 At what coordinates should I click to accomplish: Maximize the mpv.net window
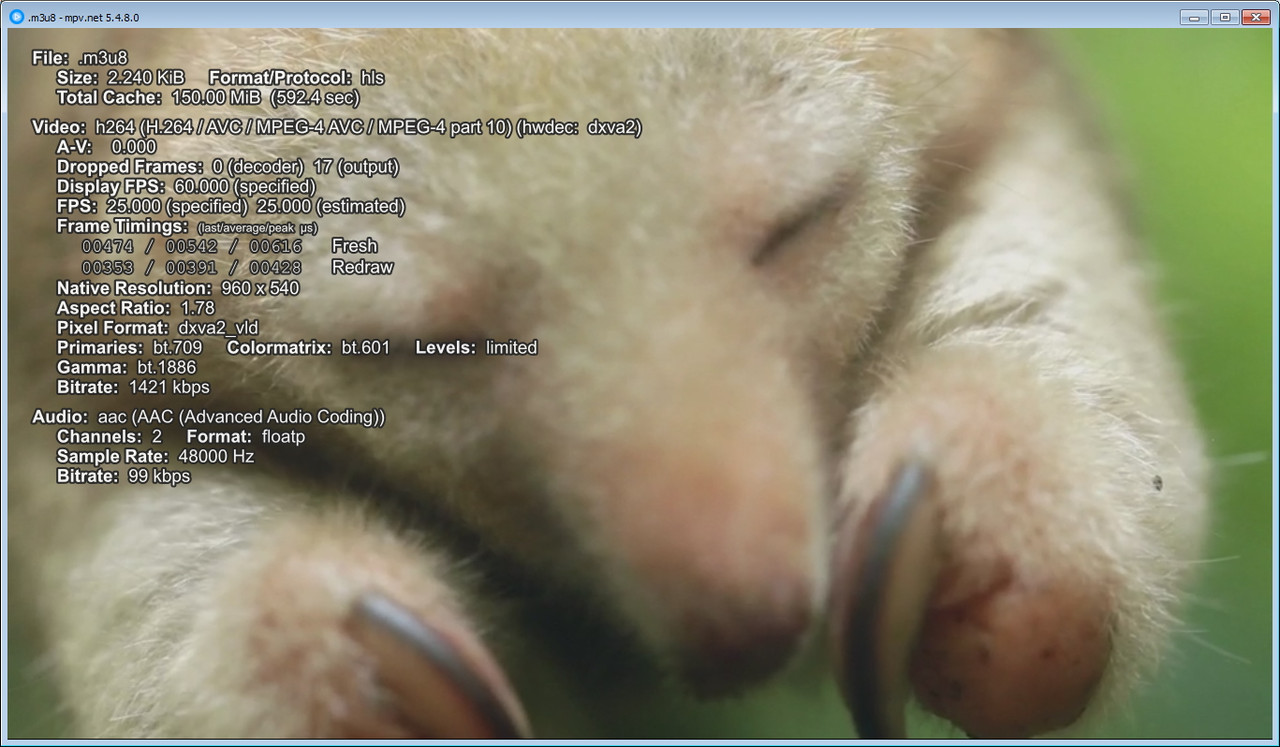tap(1223, 17)
